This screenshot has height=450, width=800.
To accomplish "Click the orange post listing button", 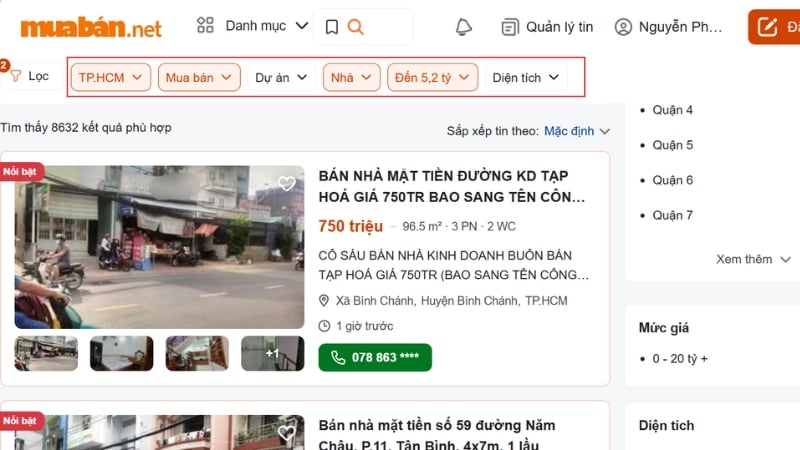I will click(x=774, y=27).
